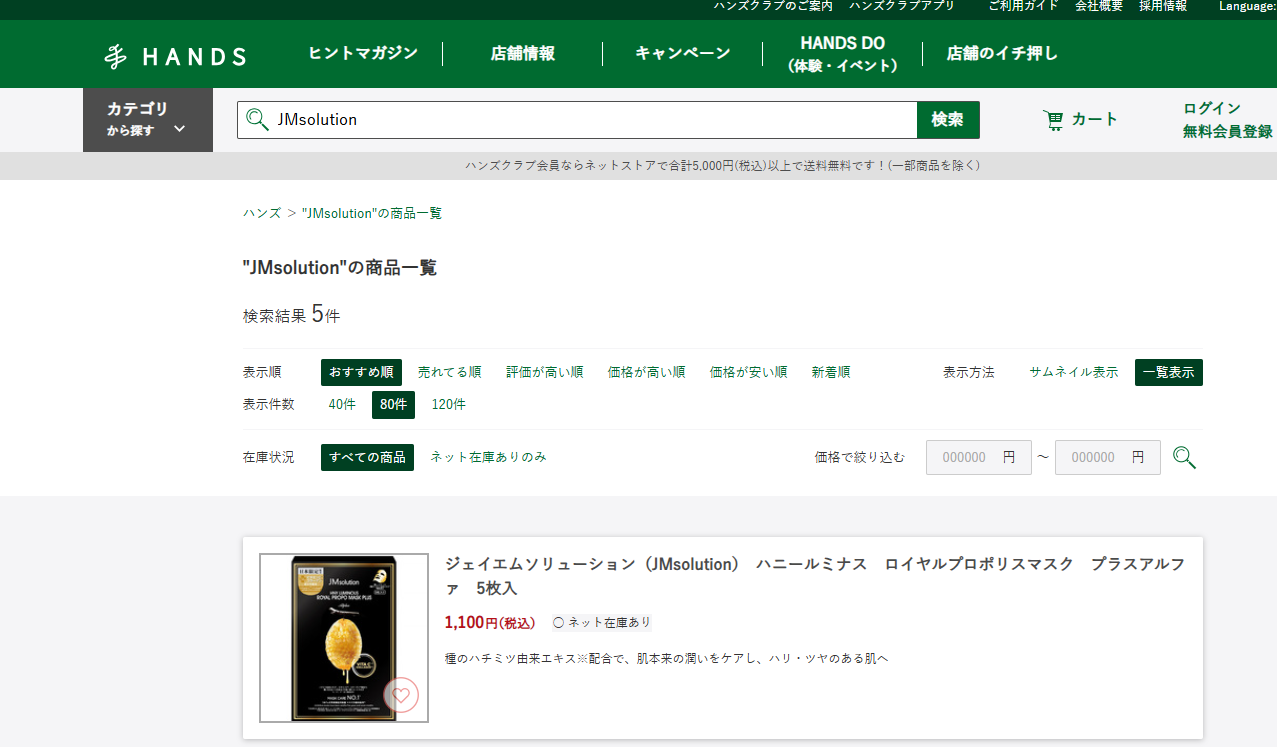1277x747 pixels.
Task: Show 120件 per page
Action: tap(448, 405)
